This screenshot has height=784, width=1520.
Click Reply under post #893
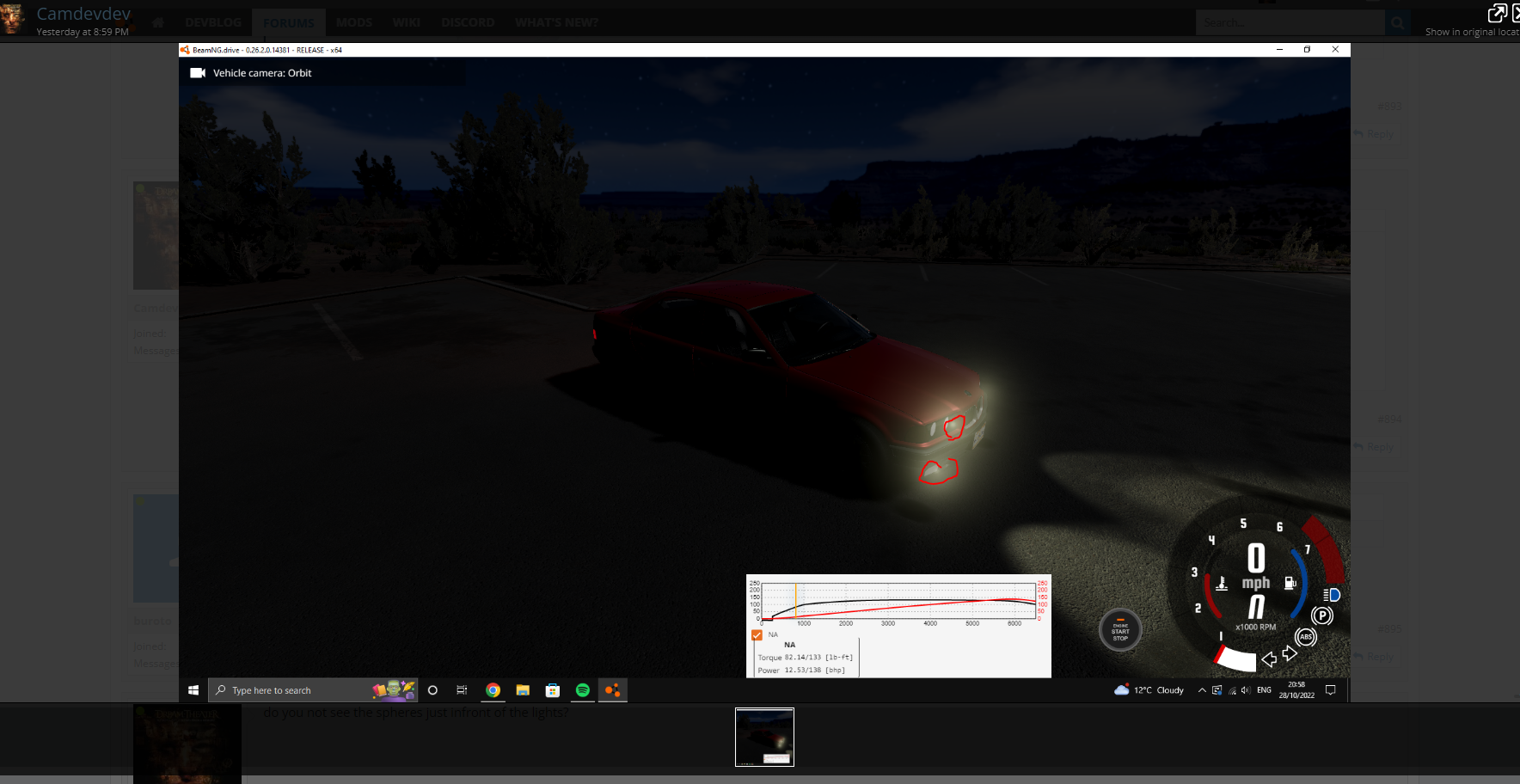pyautogui.click(x=1374, y=134)
